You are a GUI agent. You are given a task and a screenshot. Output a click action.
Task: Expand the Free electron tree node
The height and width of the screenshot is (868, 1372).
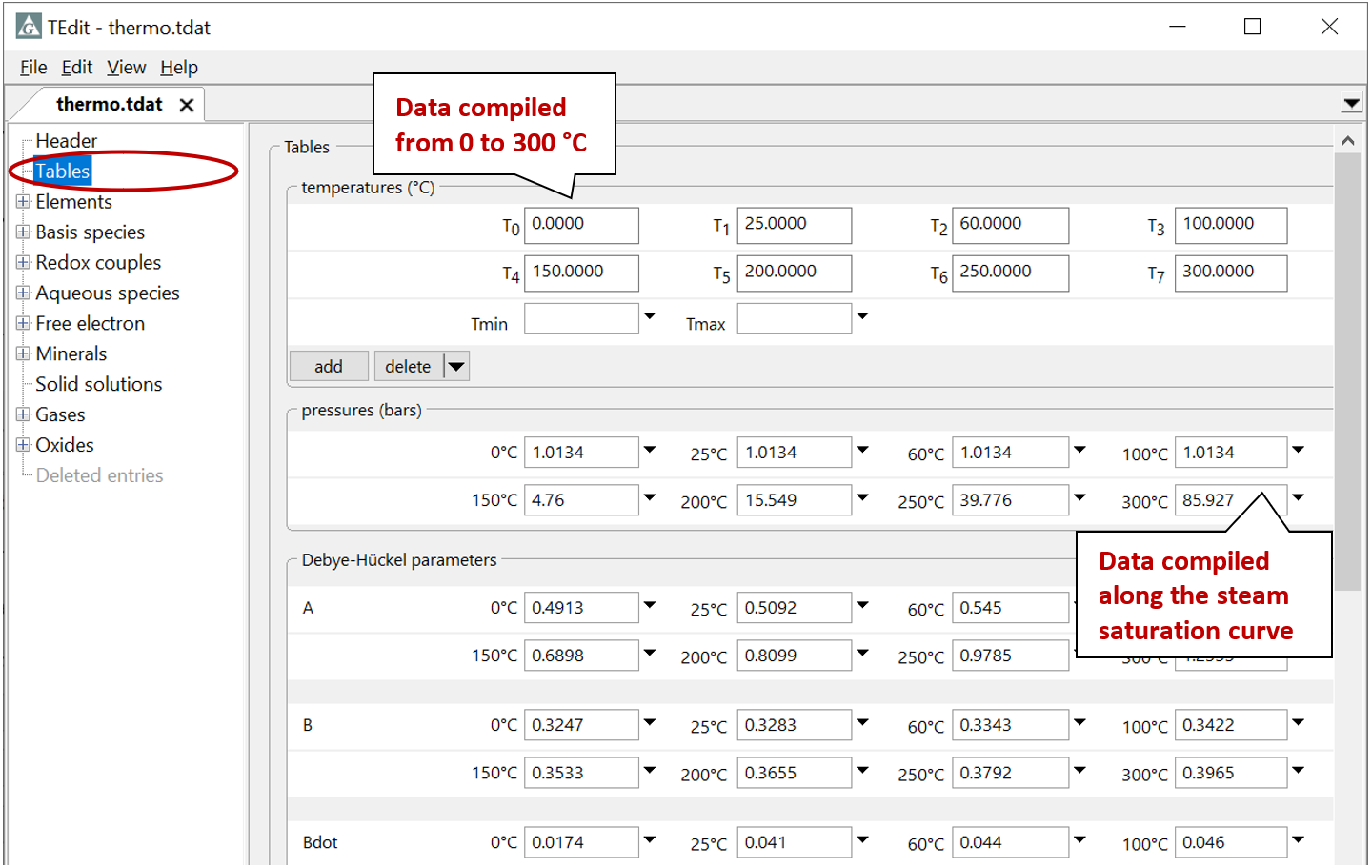(x=23, y=323)
